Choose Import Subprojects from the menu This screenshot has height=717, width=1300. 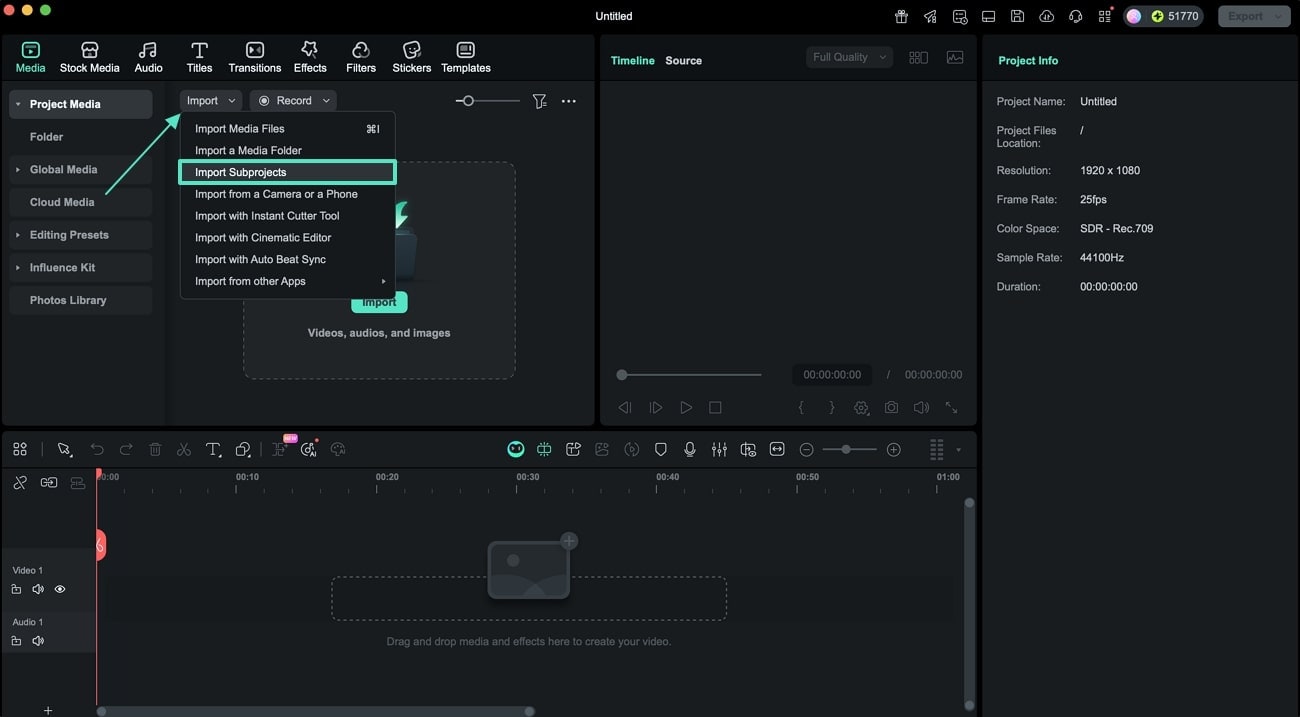point(240,171)
